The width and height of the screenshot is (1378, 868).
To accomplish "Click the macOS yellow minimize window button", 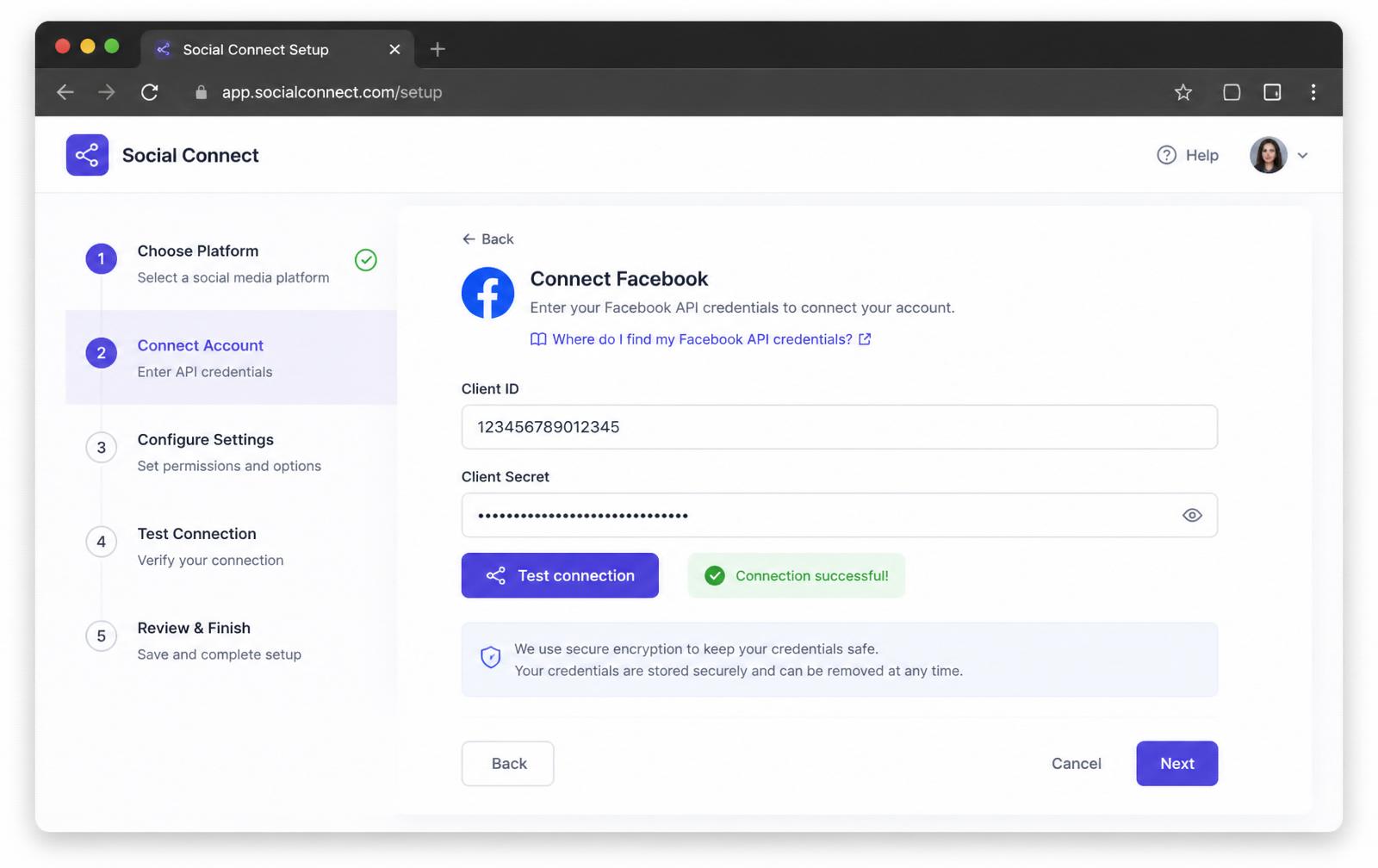I will pos(87,46).
